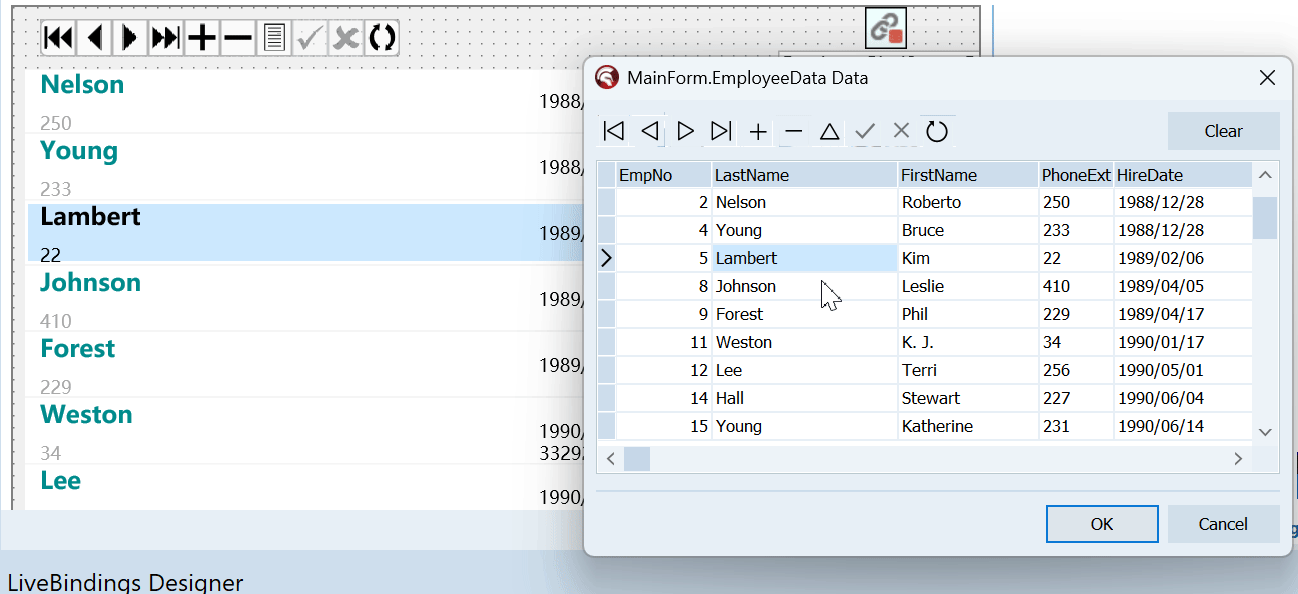This screenshot has height=594, width=1298.
Task: Click the grid horizontal scrollbar right arrow
Action: coord(1238,459)
